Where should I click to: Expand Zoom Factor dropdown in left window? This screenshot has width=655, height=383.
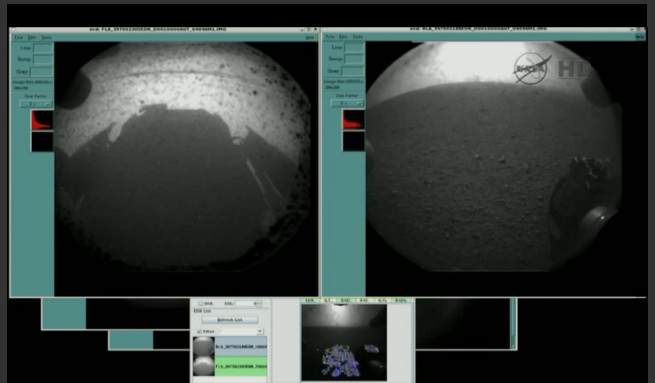click(x=36, y=104)
